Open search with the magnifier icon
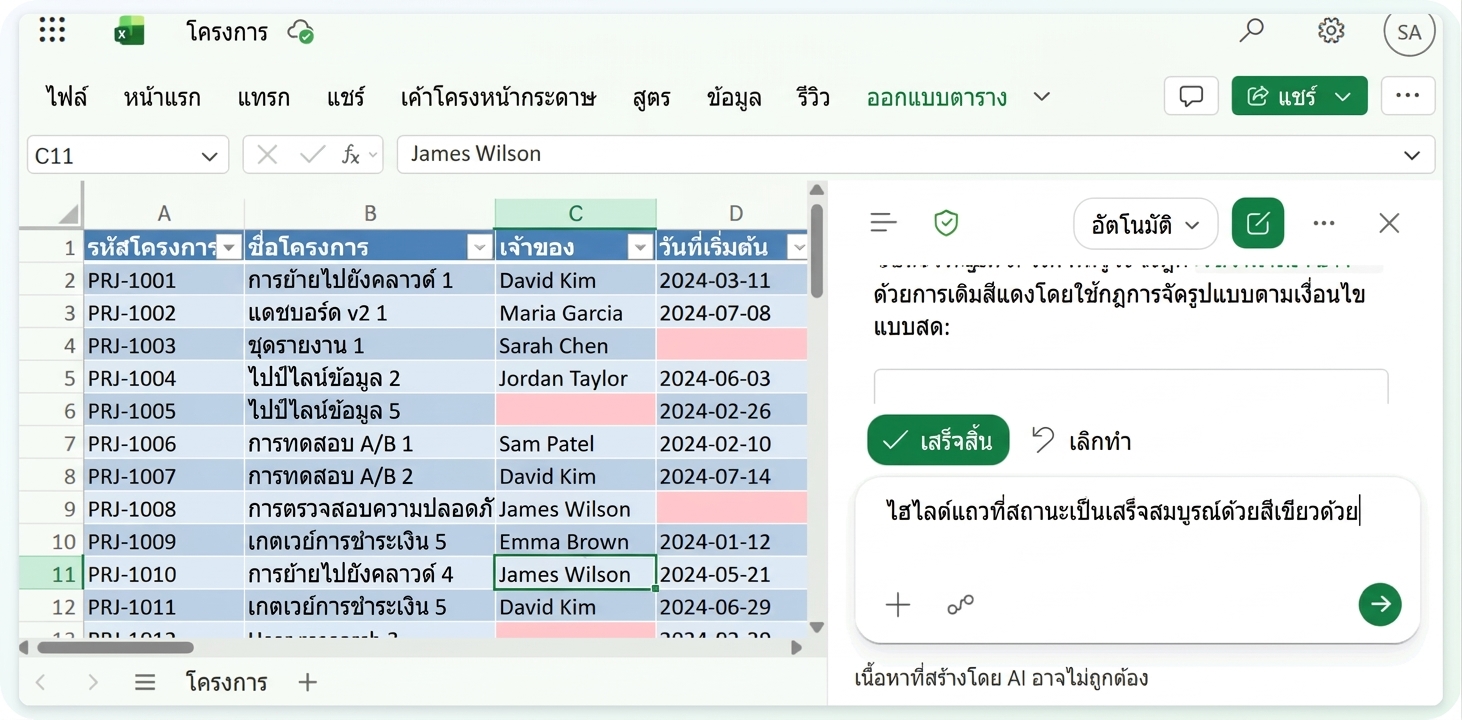Image resolution: width=1462 pixels, height=720 pixels. [1251, 31]
